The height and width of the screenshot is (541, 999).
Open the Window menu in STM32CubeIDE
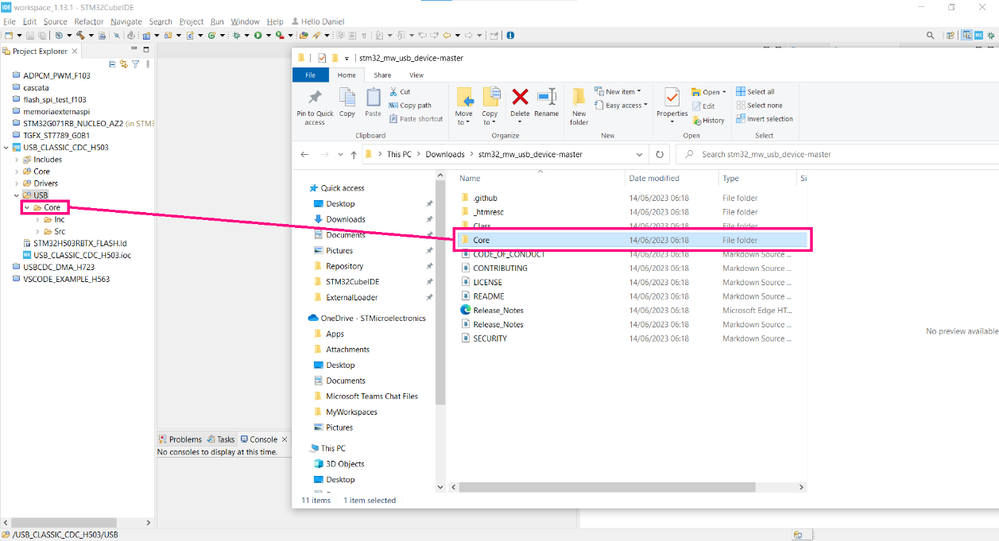click(x=245, y=22)
